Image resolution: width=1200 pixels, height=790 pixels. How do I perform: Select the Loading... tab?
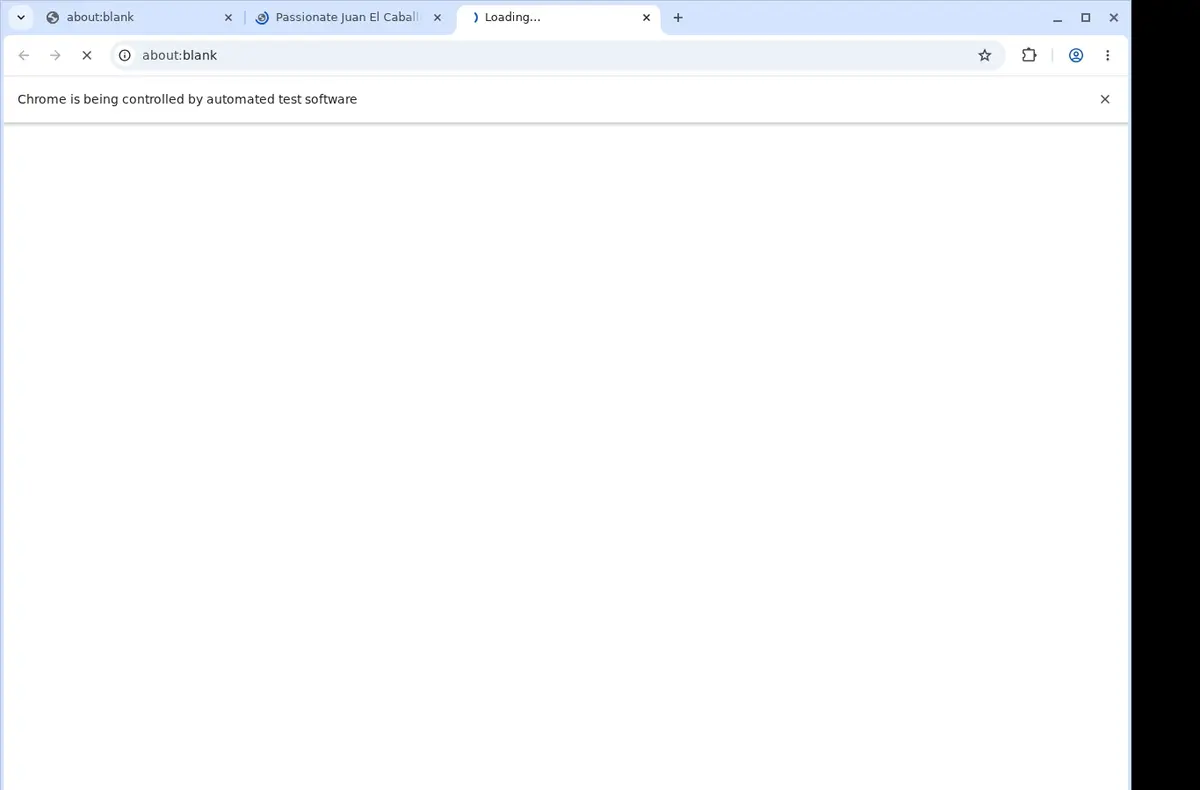558,17
